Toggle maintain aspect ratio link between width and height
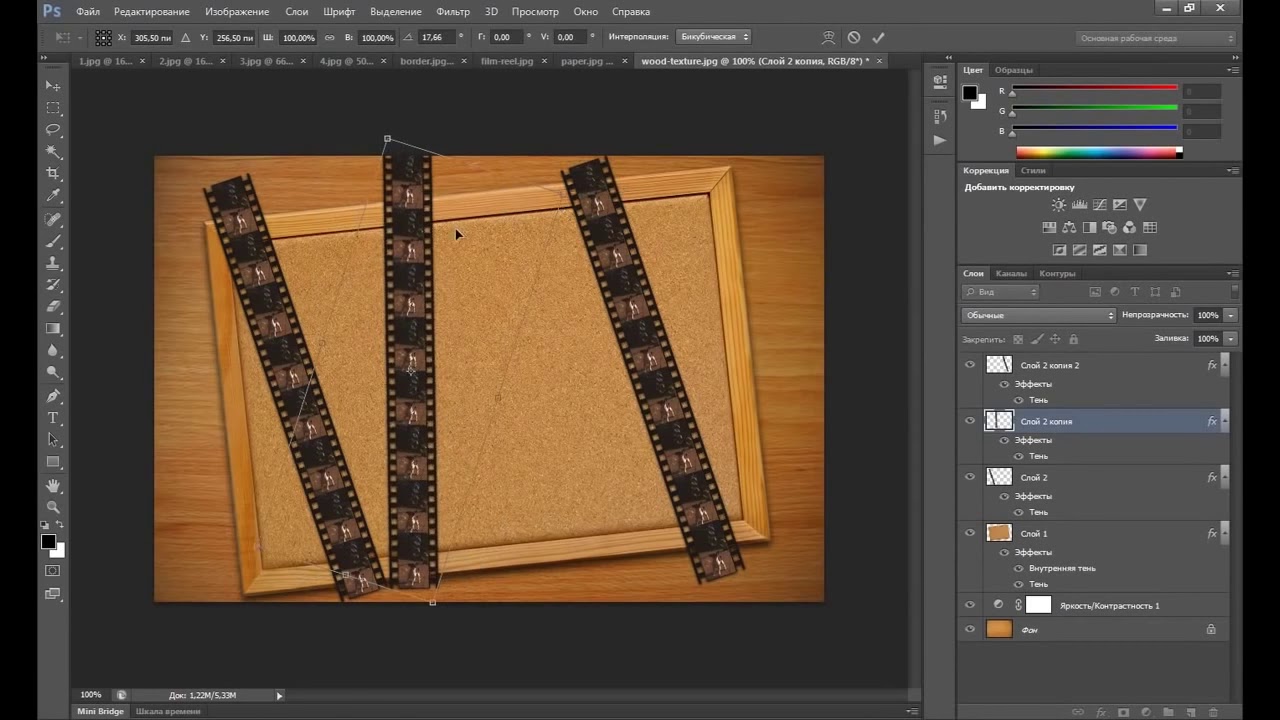 tap(330, 37)
